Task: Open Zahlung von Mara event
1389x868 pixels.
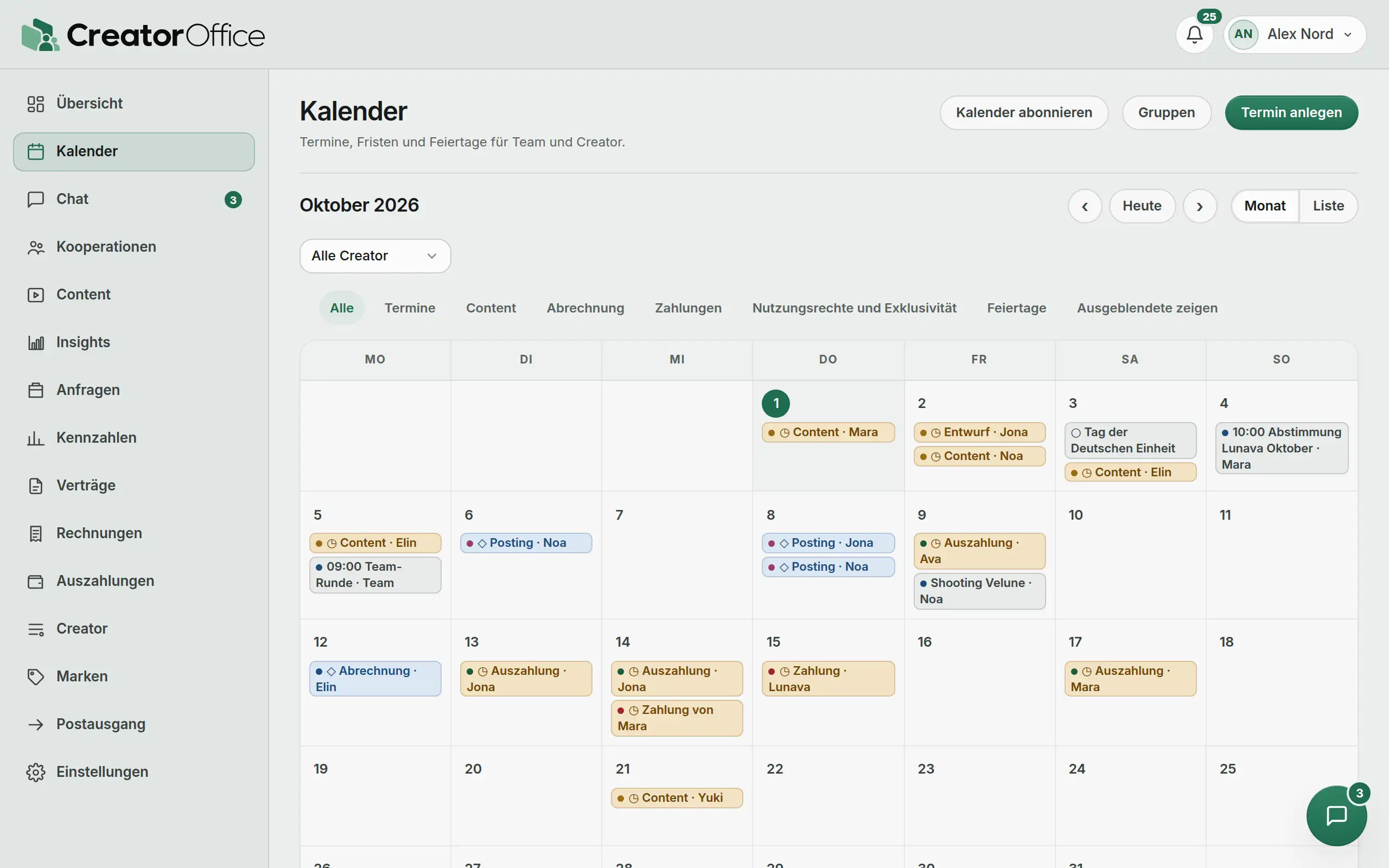Action: tap(677, 718)
